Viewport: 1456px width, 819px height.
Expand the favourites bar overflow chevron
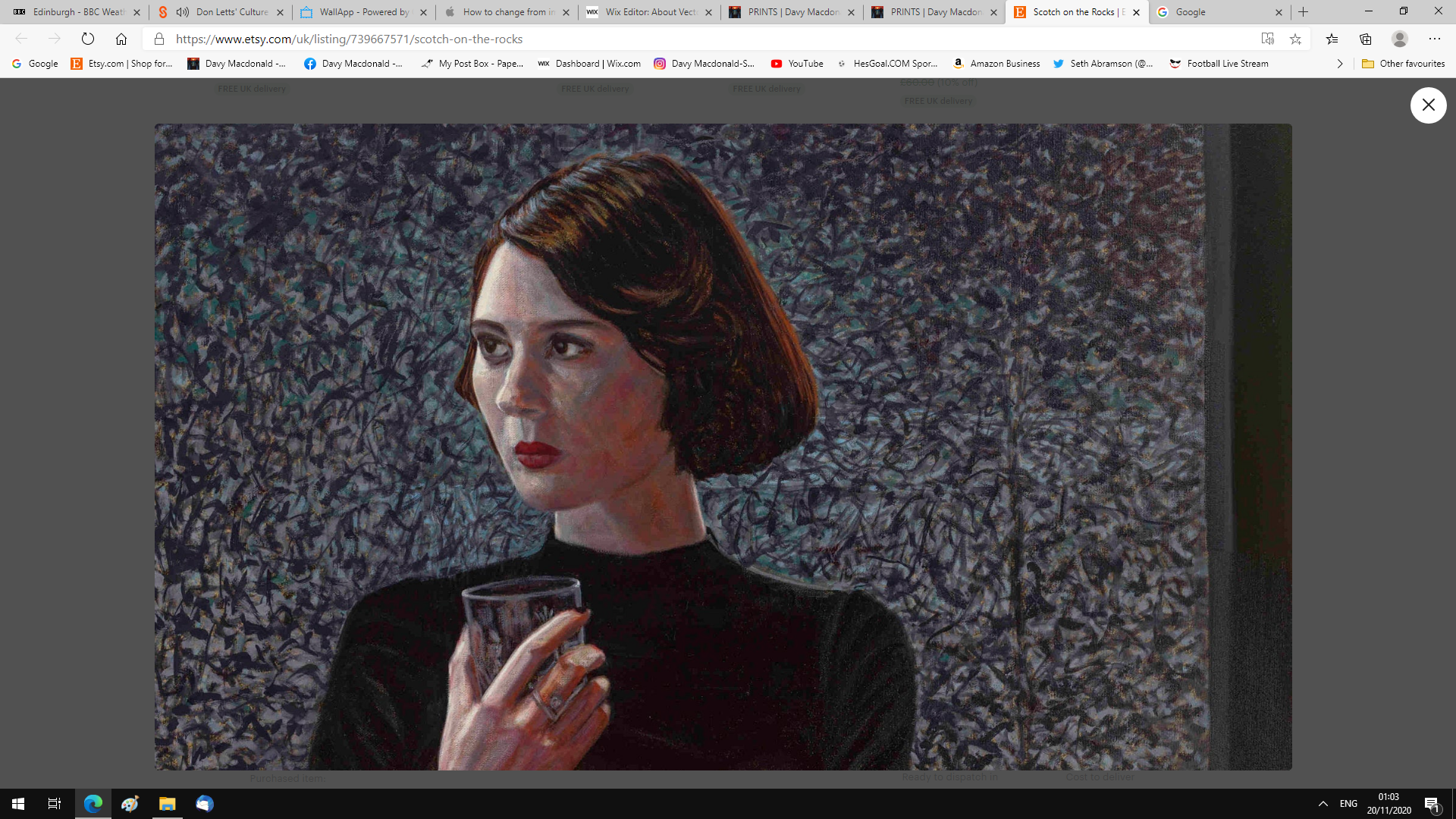pos(1340,64)
